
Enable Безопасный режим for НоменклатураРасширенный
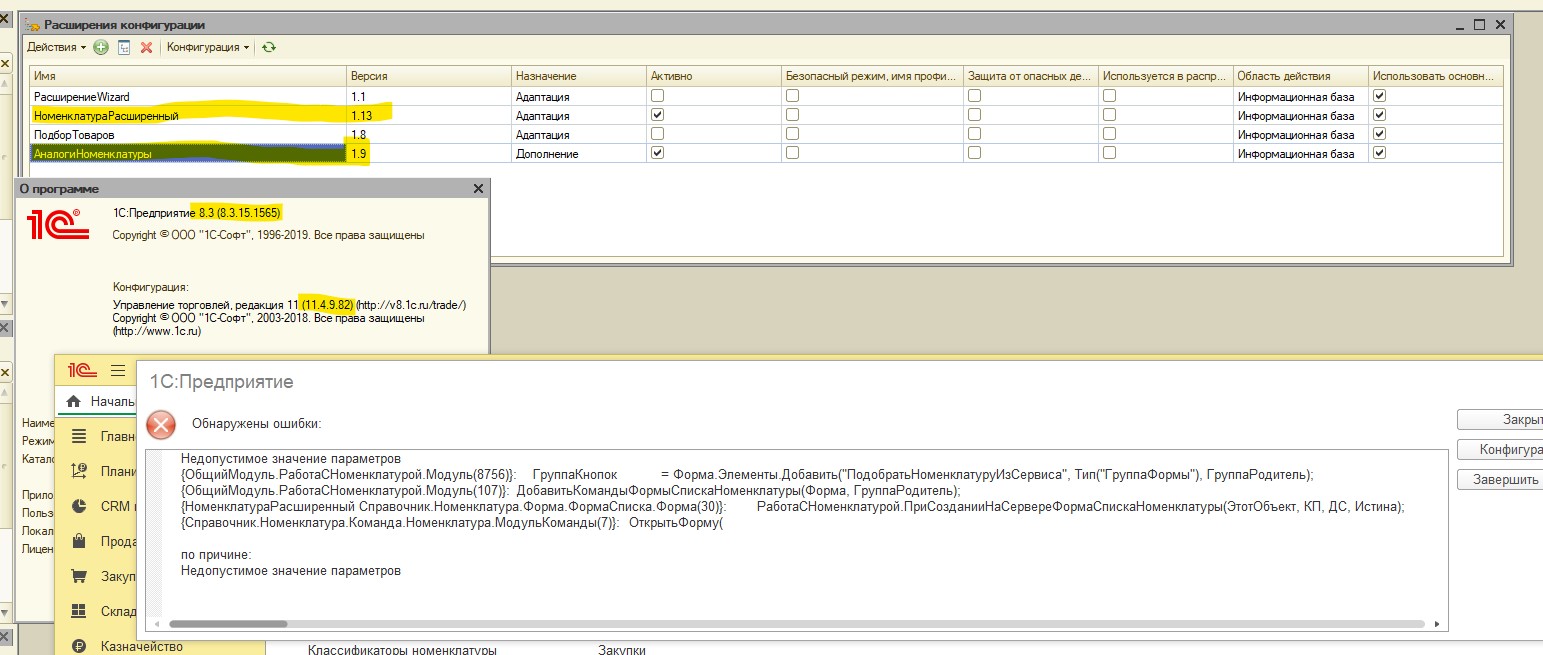pos(792,115)
